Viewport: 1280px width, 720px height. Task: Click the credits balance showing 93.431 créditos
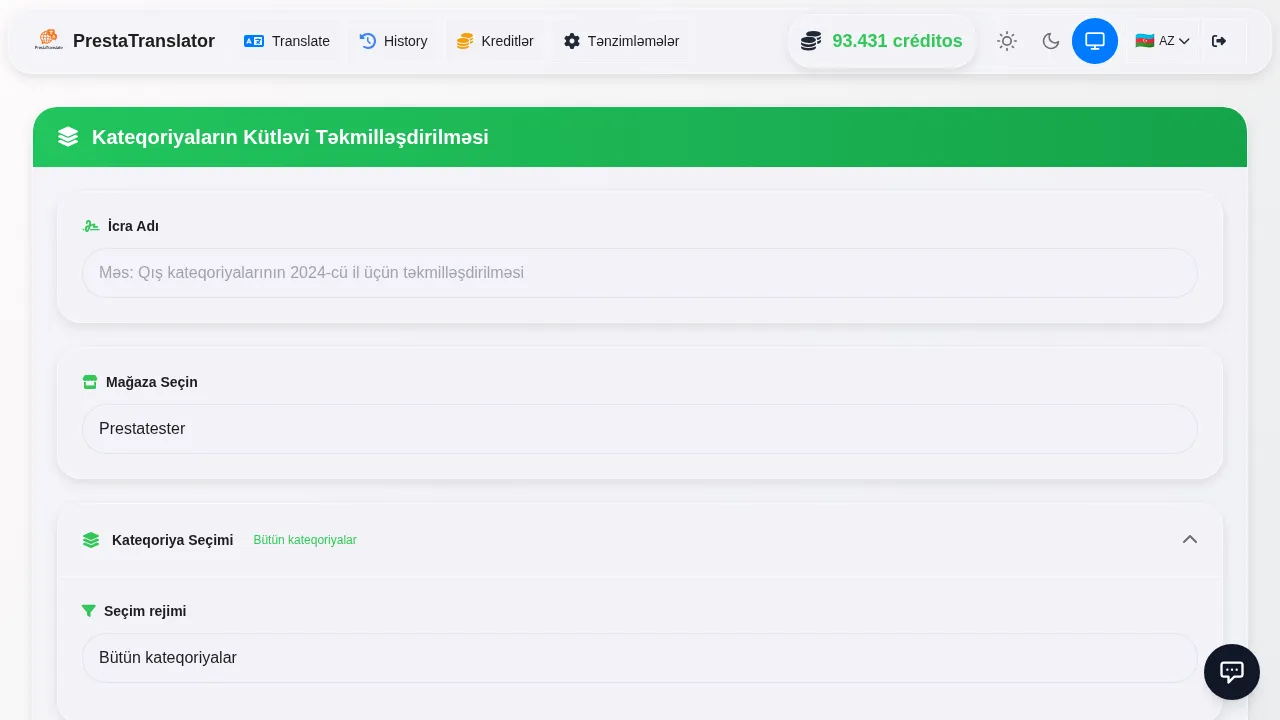881,41
